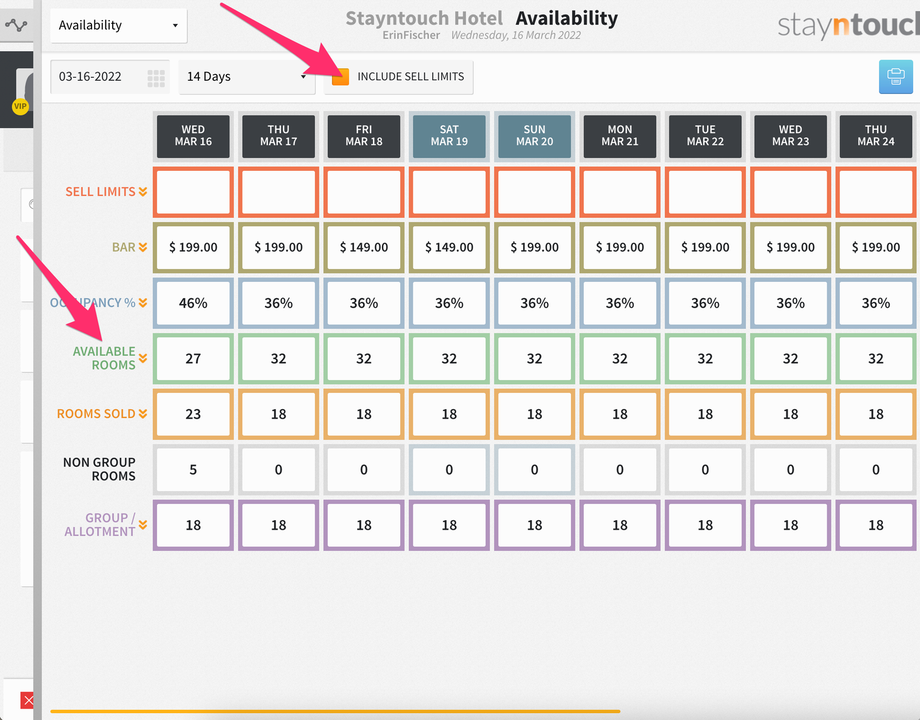Click the $ 149.00 BAR rate for MAR 19
920x720 pixels.
click(449, 248)
